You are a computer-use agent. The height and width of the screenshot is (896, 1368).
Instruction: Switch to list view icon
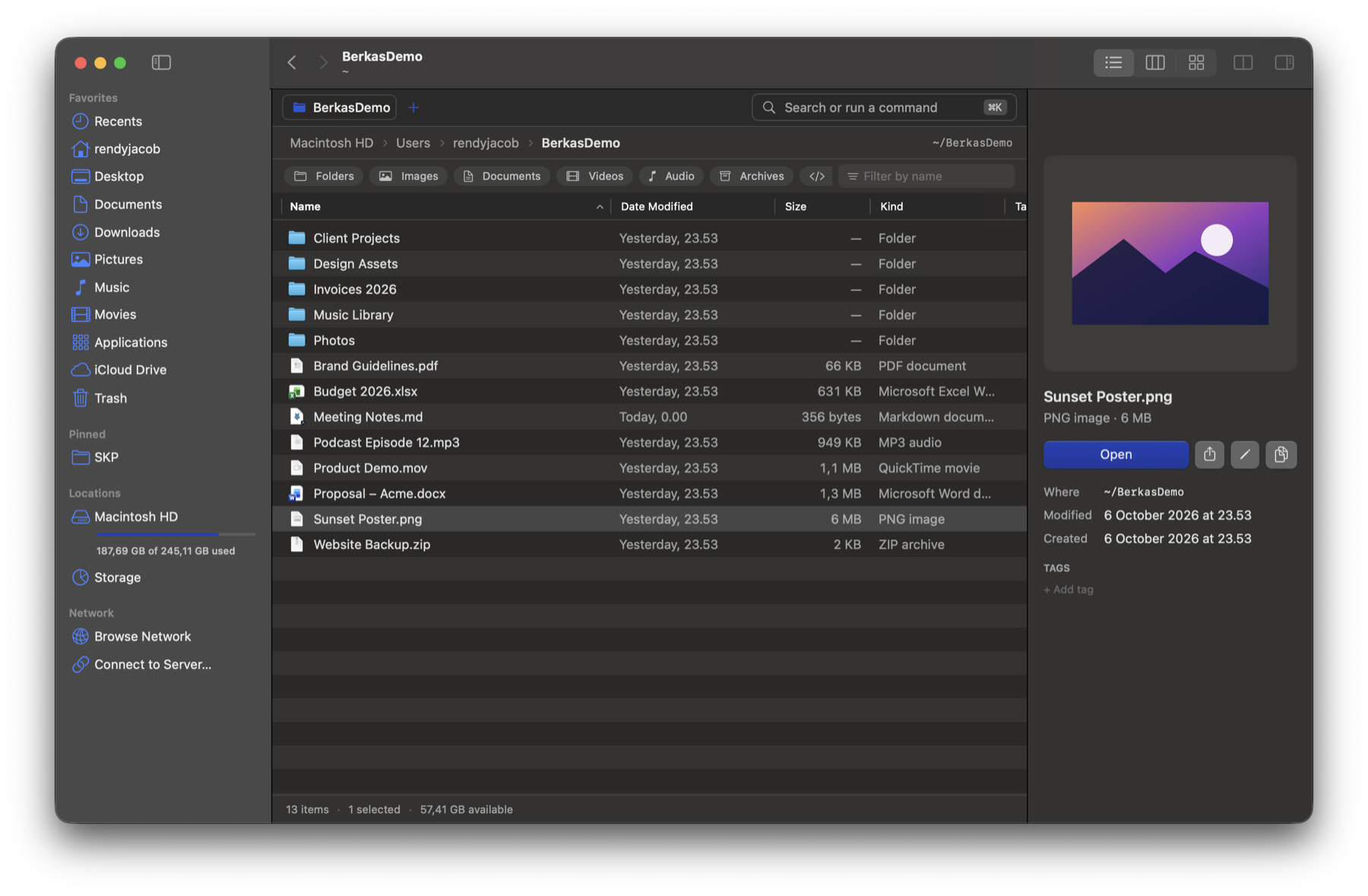tap(1113, 62)
